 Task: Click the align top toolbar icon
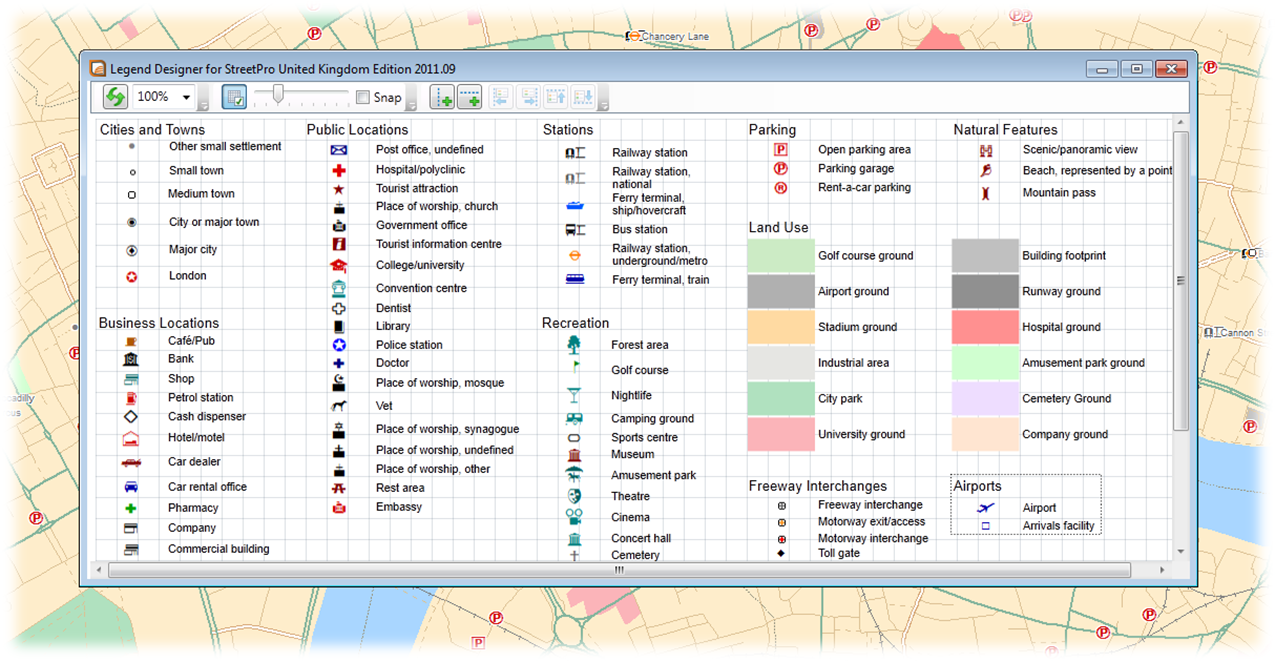556,97
